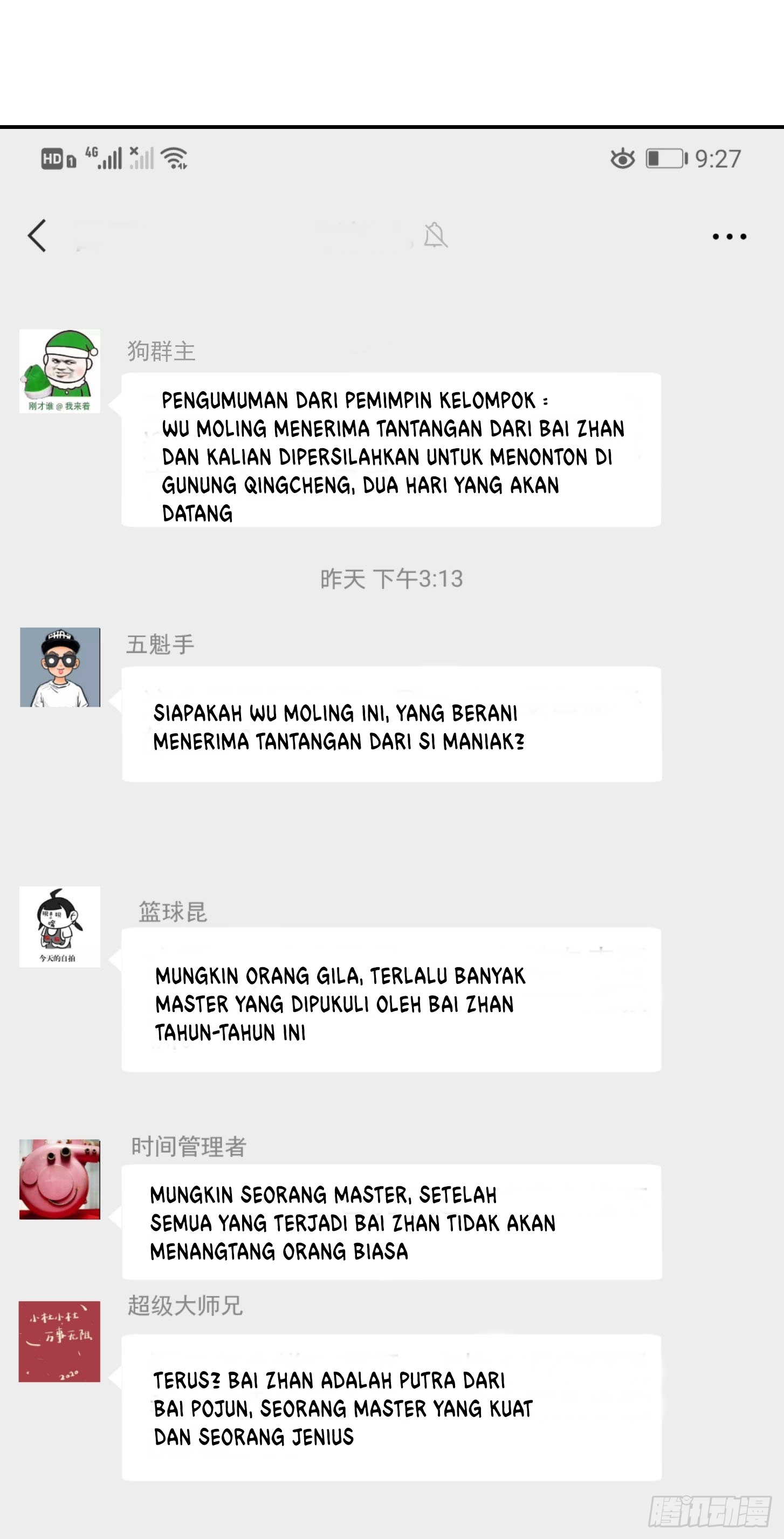Image resolution: width=784 pixels, height=1539 pixels.
Task: Tap the username 时间管理者
Action: pos(189,1146)
